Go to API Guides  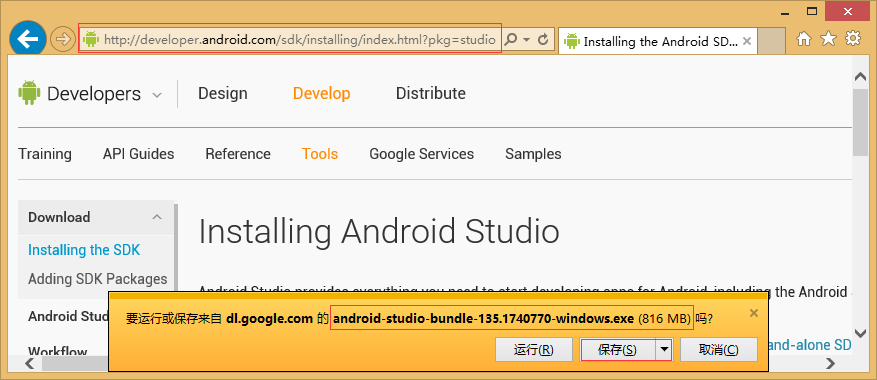[138, 154]
